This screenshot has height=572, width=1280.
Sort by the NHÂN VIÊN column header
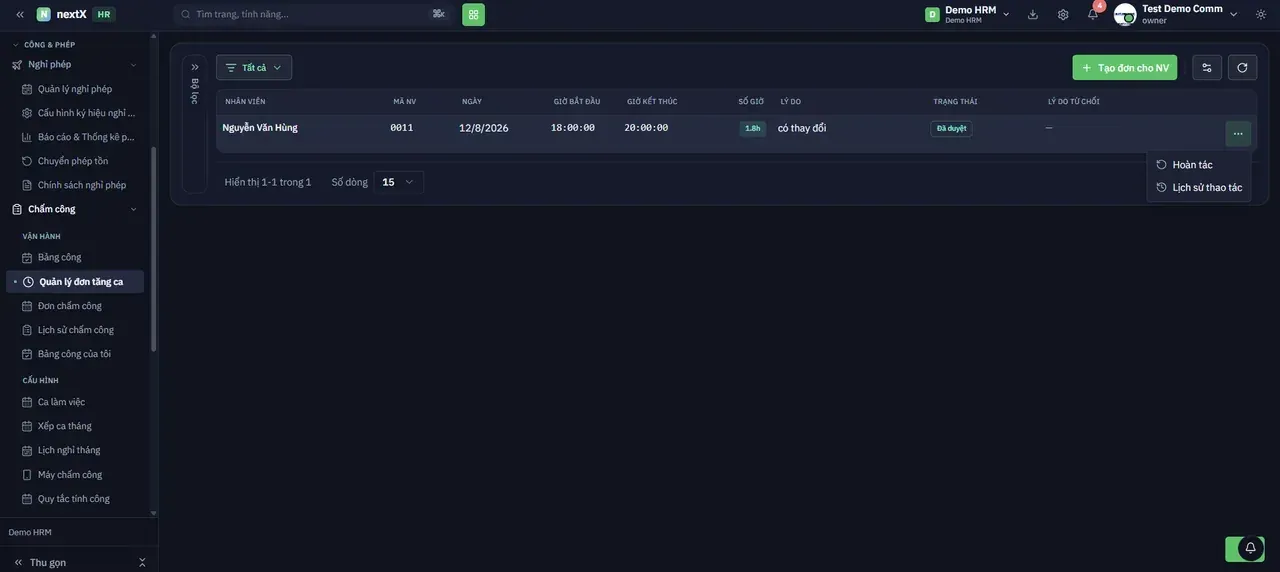point(245,101)
